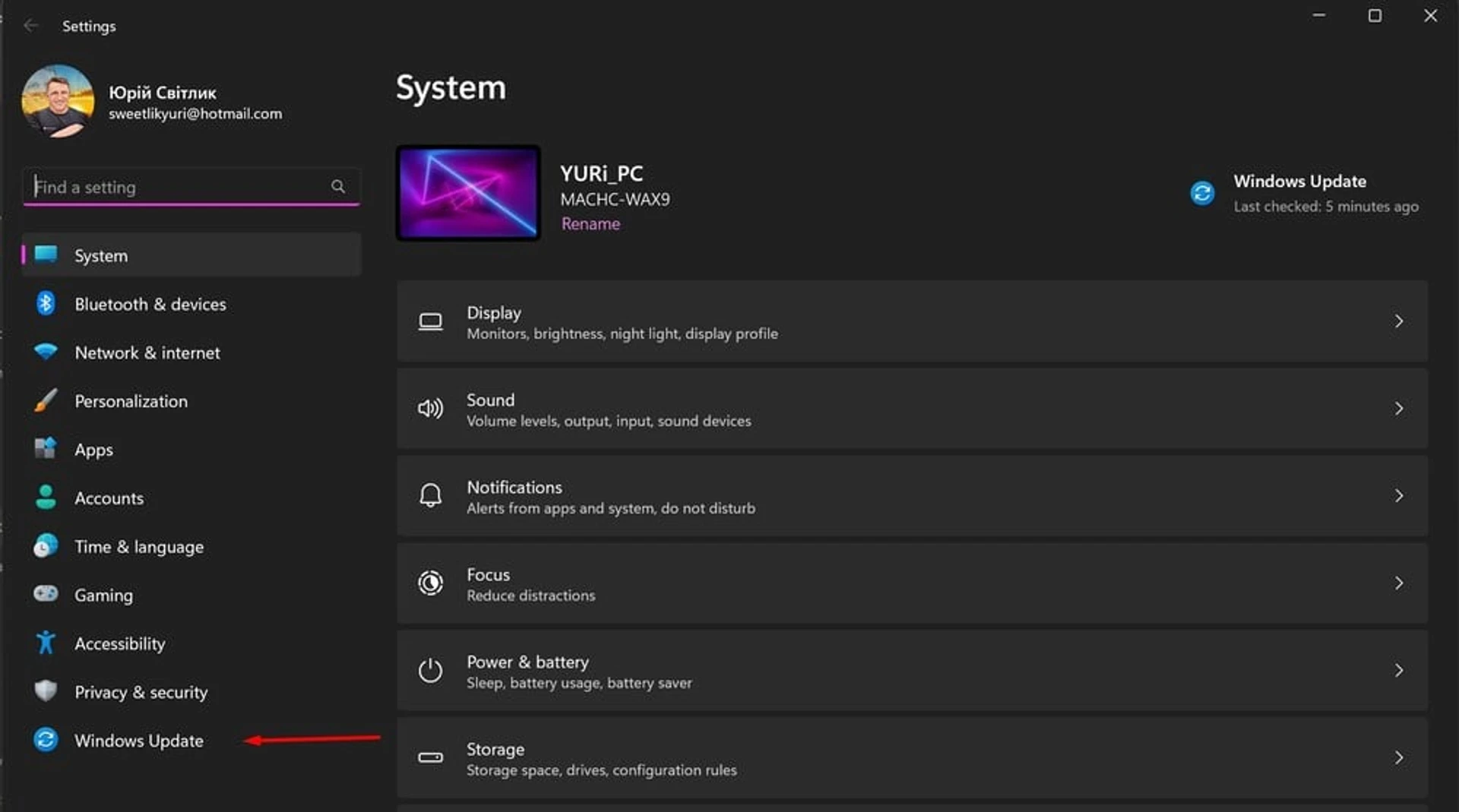Image resolution: width=1459 pixels, height=812 pixels.
Task: Expand Sound settings via chevron
Action: (1399, 409)
